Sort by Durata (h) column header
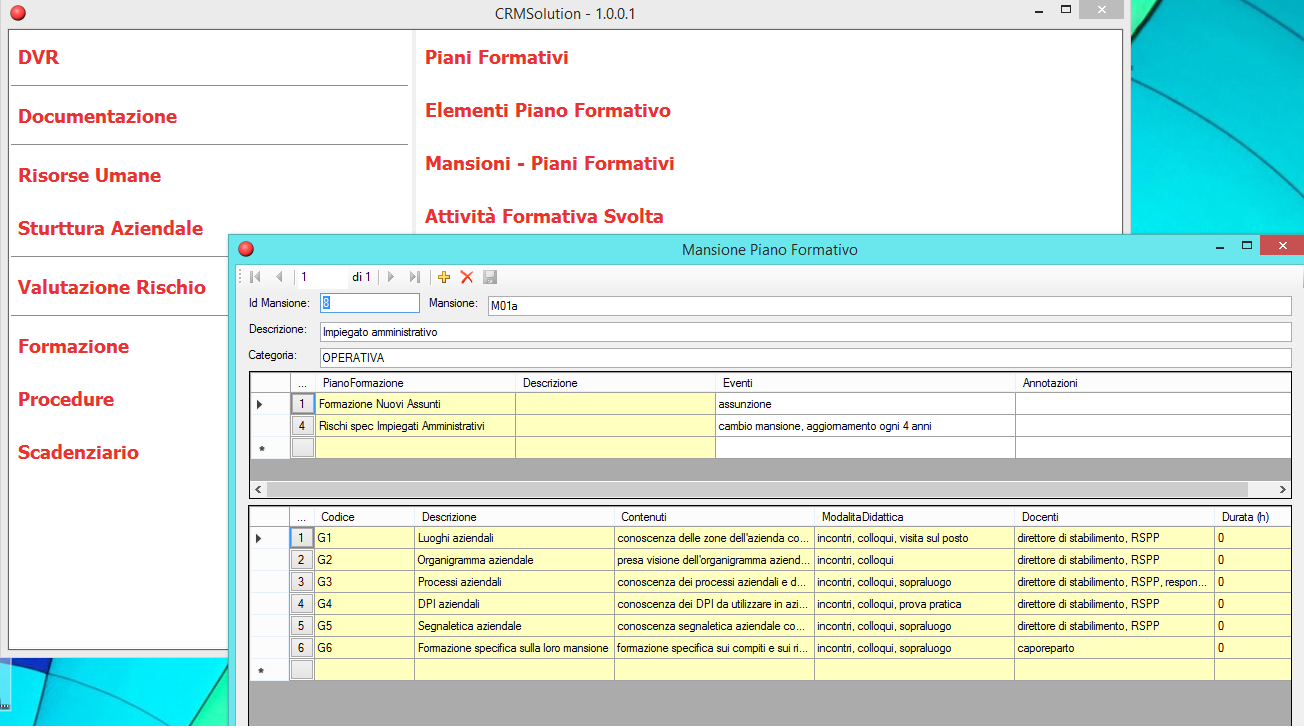Image resolution: width=1304 pixels, height=728 pixels. click(1253, 517)
